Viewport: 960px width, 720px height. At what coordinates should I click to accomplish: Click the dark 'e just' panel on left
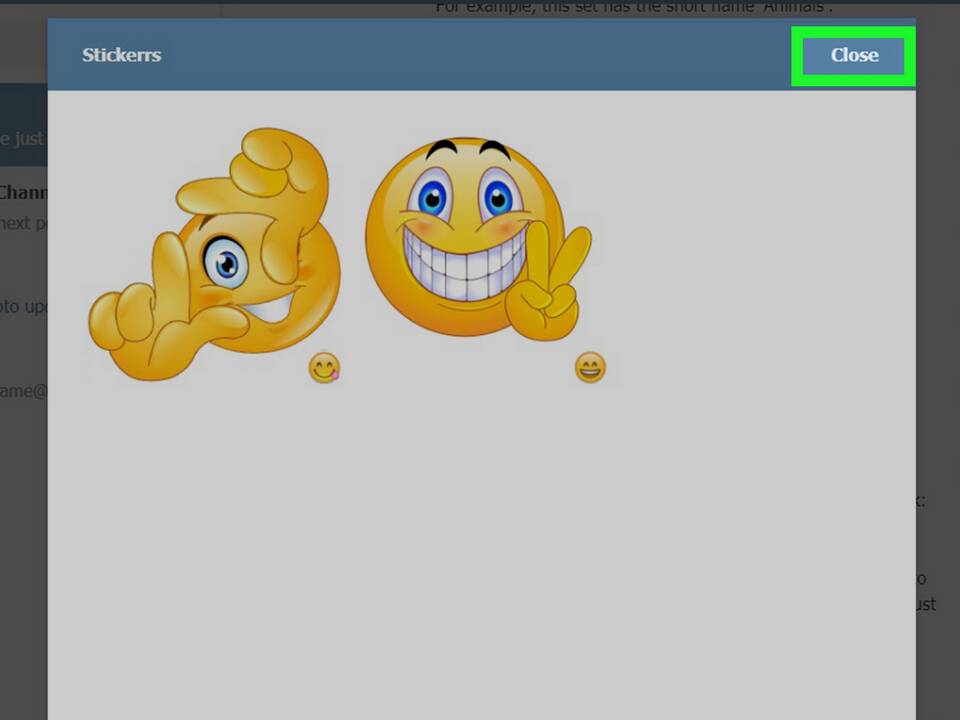[22, 138]
